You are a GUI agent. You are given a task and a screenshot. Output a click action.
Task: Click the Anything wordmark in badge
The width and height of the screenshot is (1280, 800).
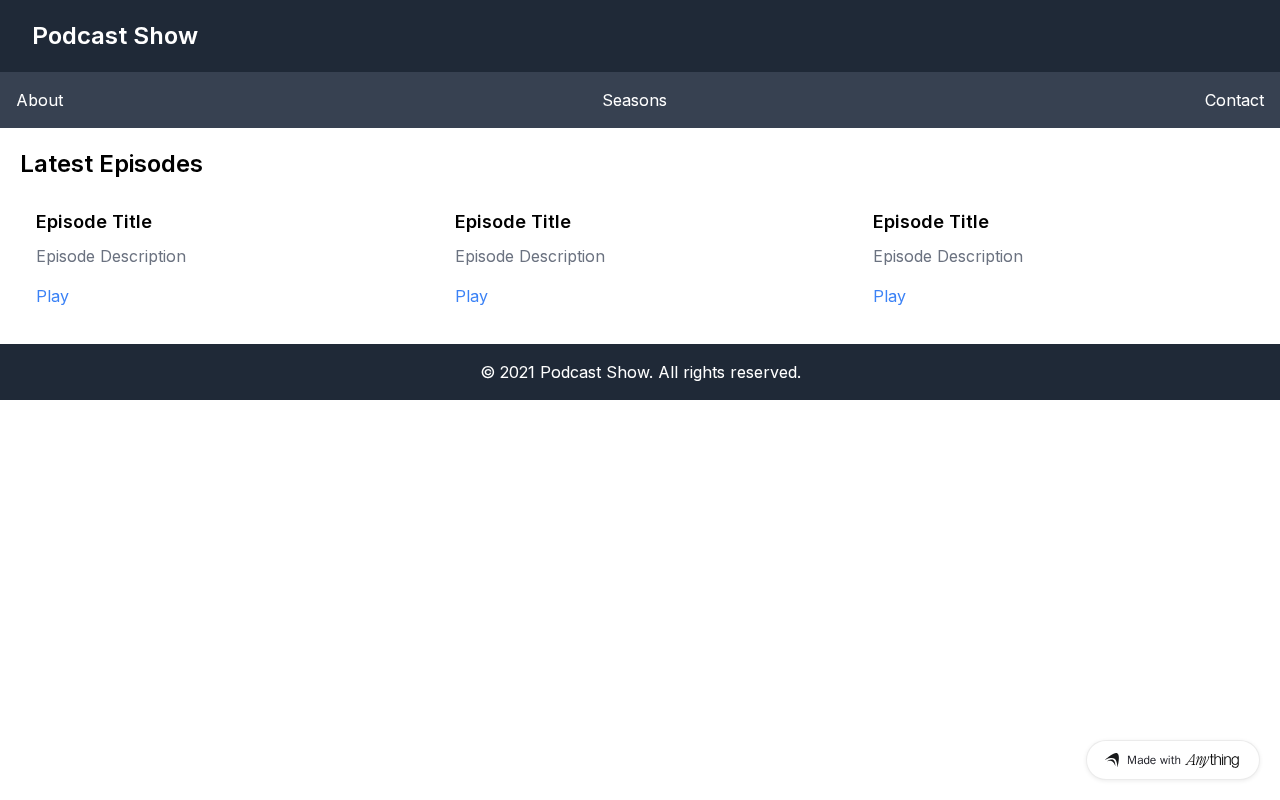[1212, 760]
